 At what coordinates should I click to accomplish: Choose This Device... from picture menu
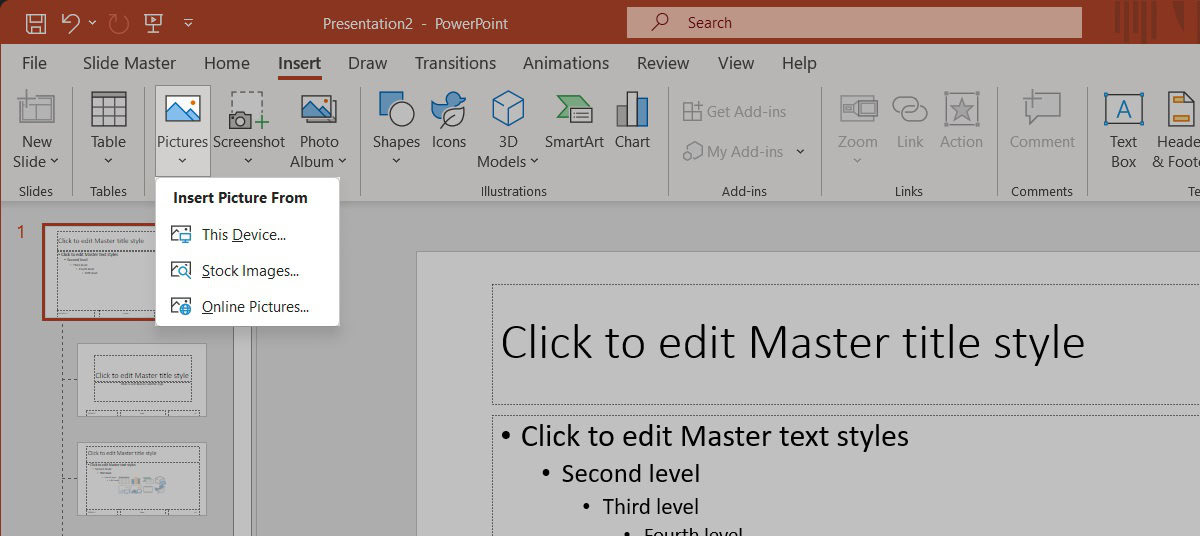click(243, 235)
